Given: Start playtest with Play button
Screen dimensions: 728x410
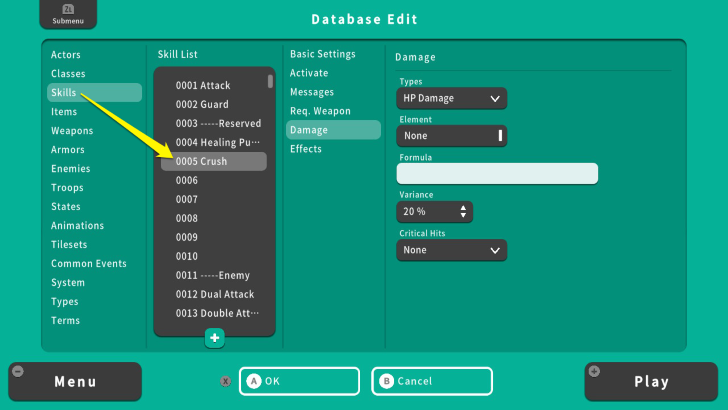Looking at the screenshot, I should pyautogui.click(x=651, y=382).
